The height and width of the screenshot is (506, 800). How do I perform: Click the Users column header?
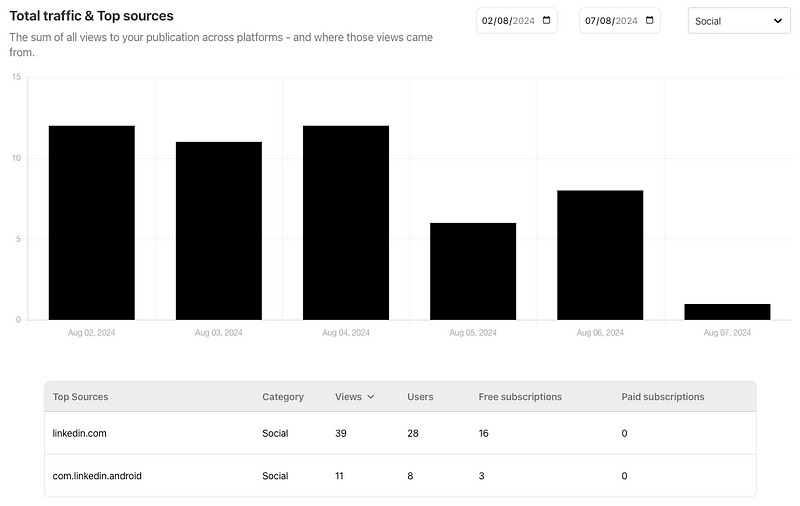click(x=420, y=397)
